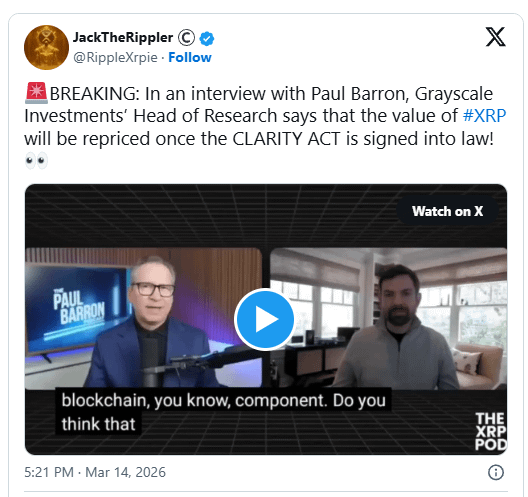Follow the @RippleXrpie account

pyautogui.click(x=190, y=58)
